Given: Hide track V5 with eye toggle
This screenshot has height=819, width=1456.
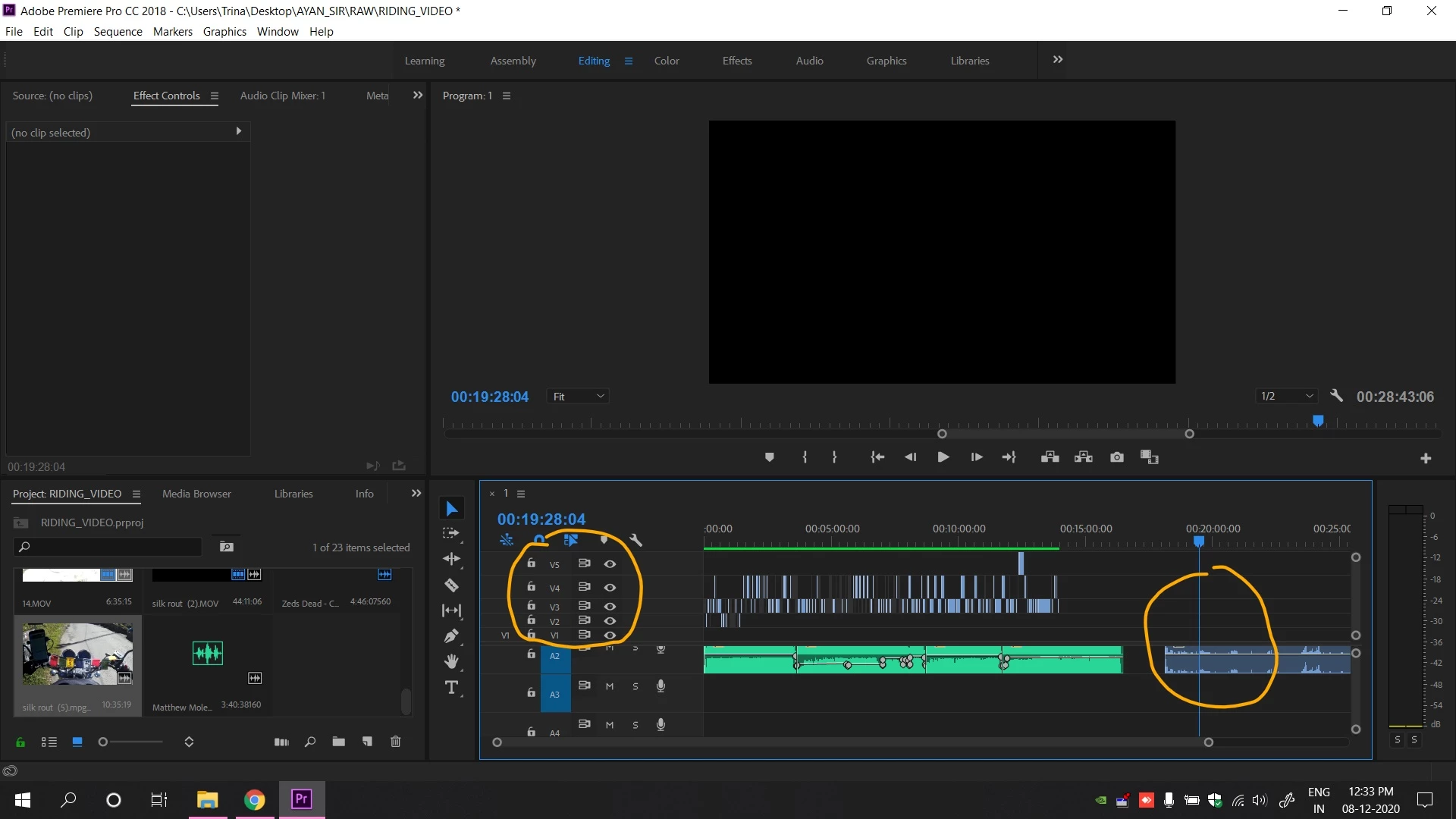Looking at the screenshot, I should pyautogui.click(x=610, y=564).
